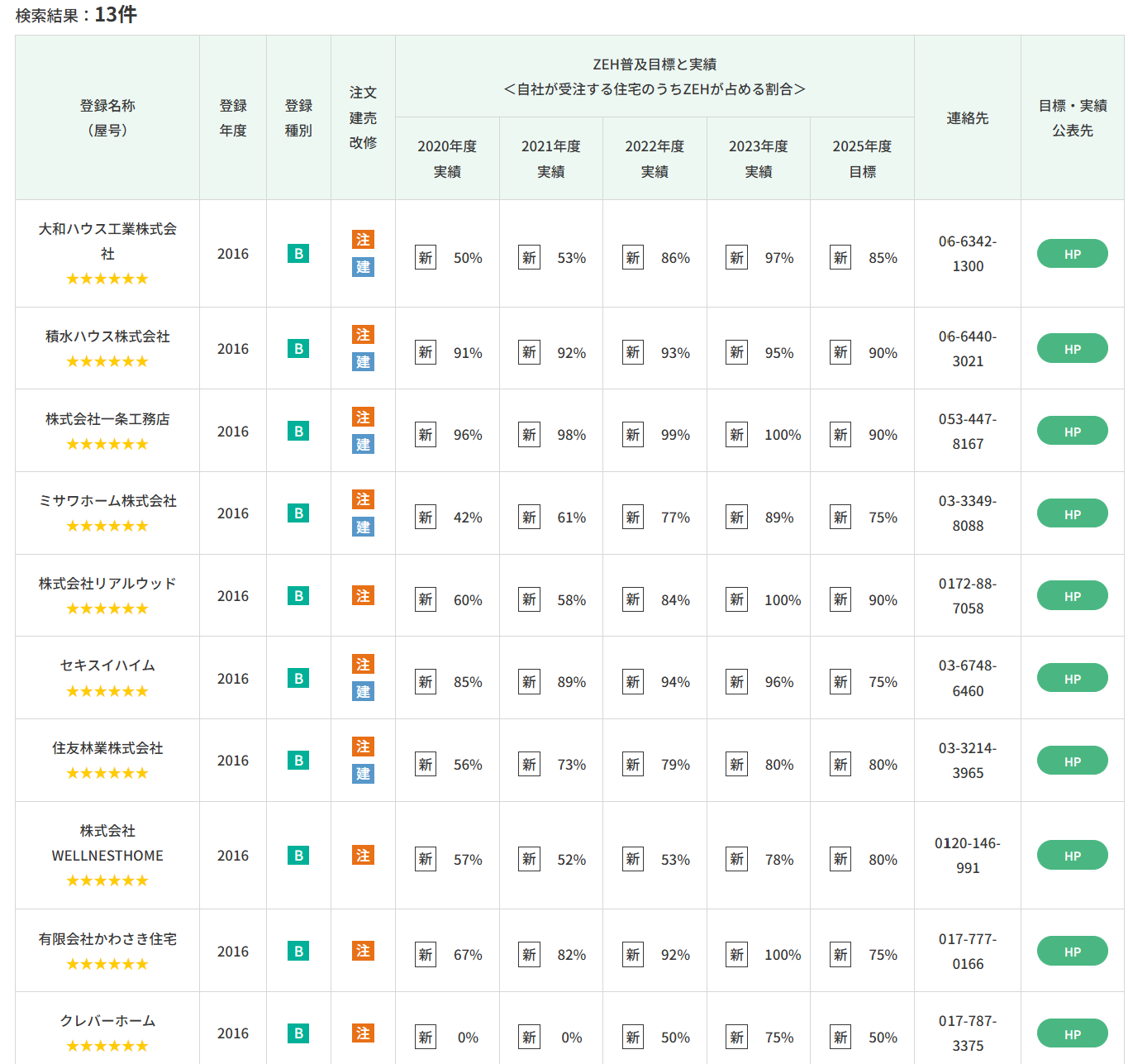1133x1064 pixels.
Task: Select the company name ミサワホーム株式会社
Action: tap(107, 501)
